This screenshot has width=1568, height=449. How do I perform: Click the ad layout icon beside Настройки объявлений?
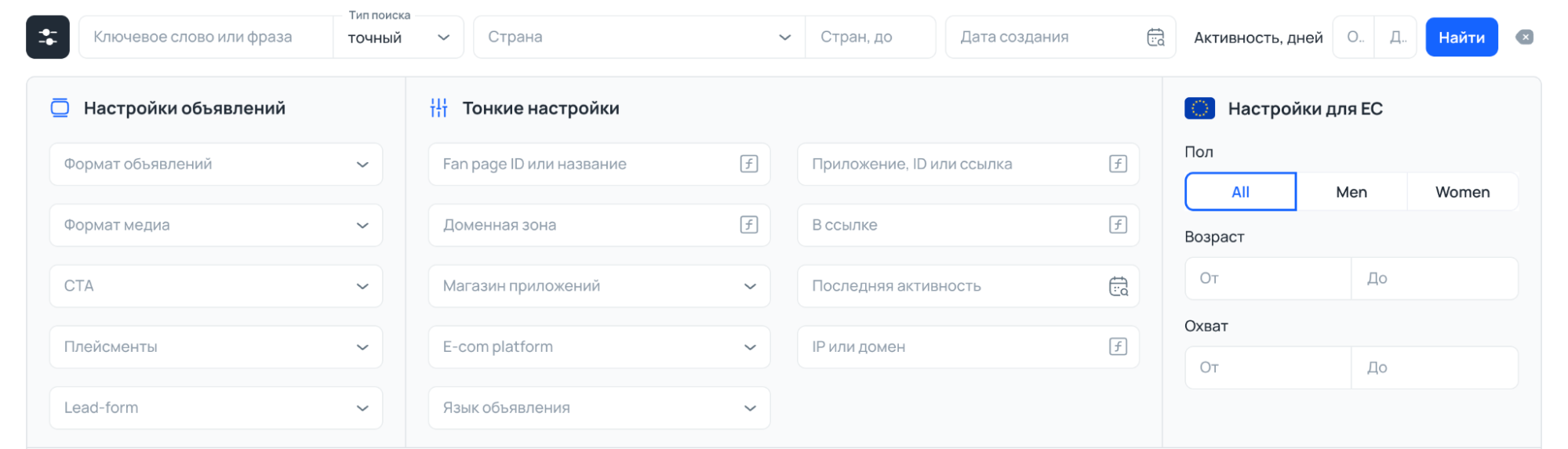coord(60,108)
